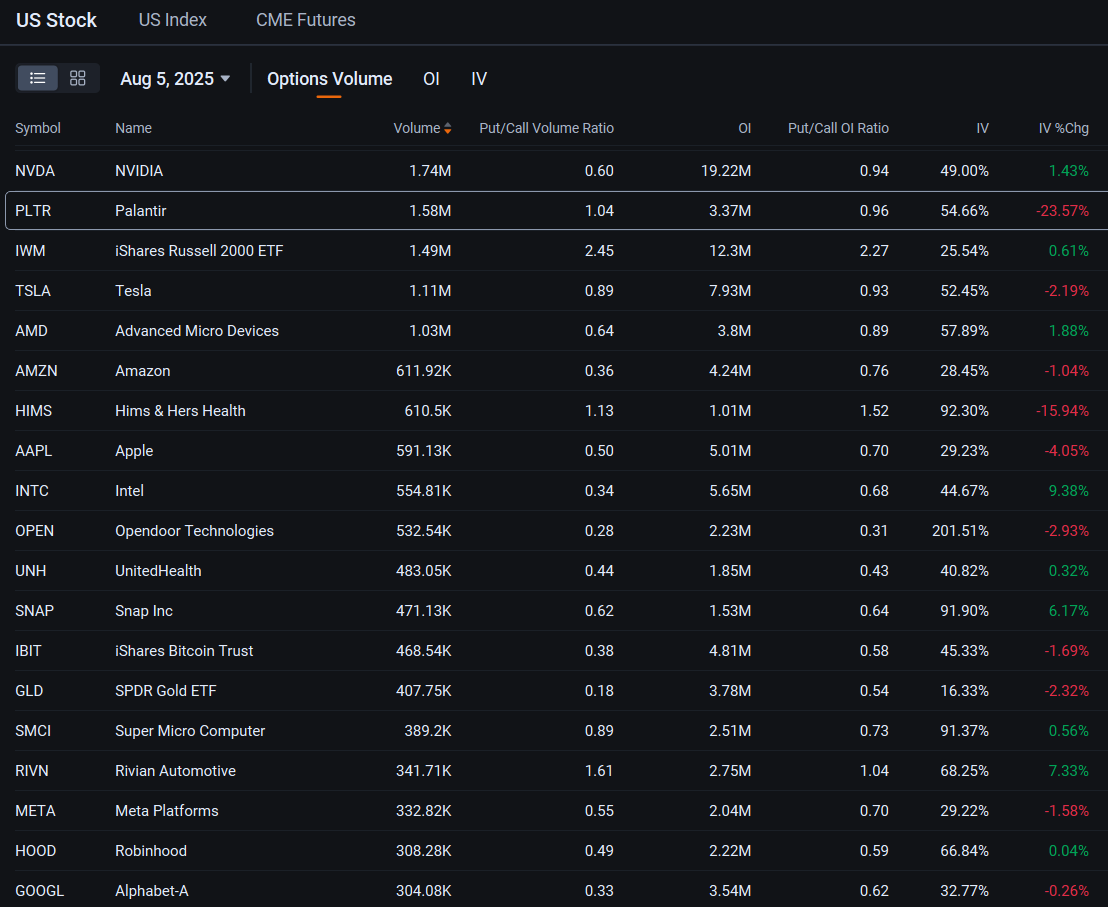This screenshot has width=1108, height=907.
Task: Switch to grid view layout
Action: pyautogui.click(x=78, y=78)
